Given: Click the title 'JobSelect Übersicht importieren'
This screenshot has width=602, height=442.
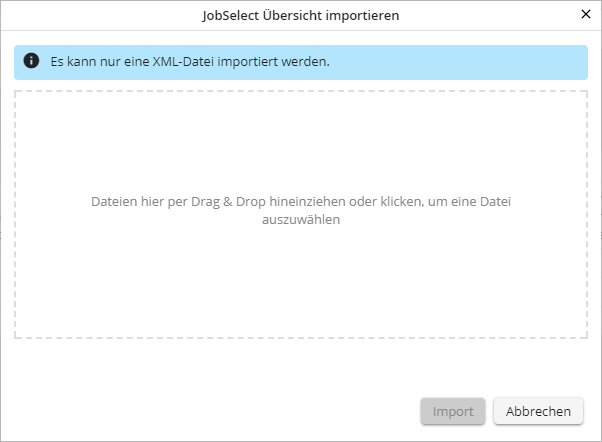Looking at the screenshot, I should [300, 15].
